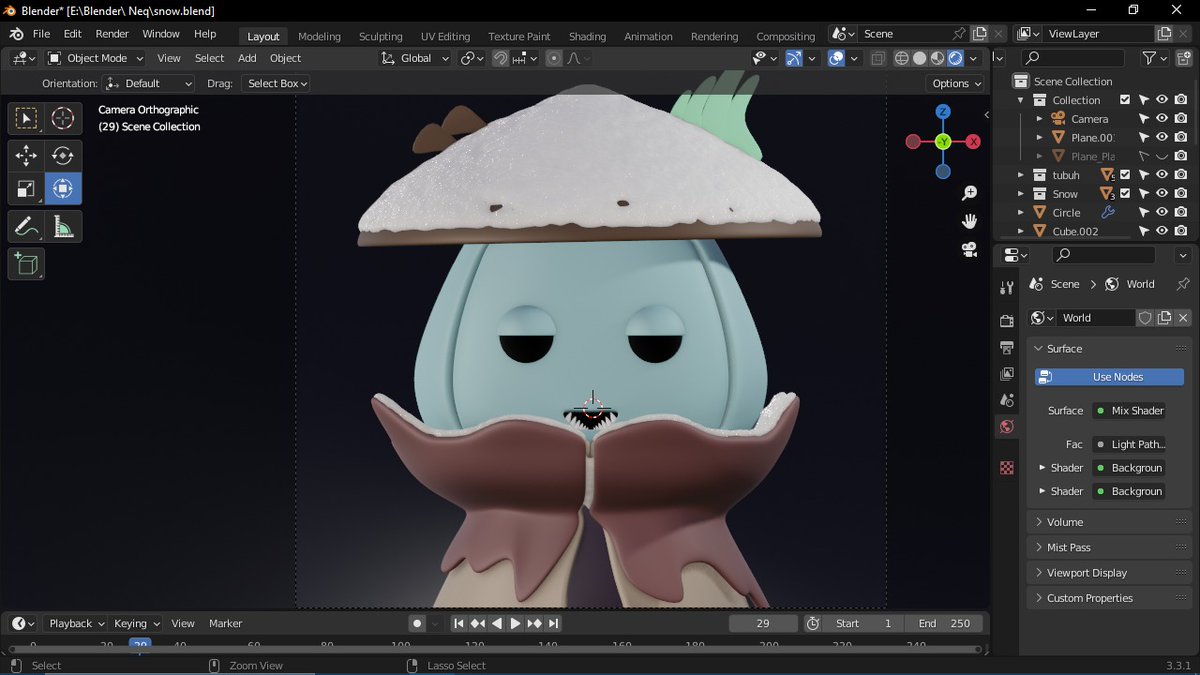This screenshot has height=675, width=1200.
Task: Switch to the Sculpting workspace tab
Action: pyautogui.click(x=380, y=36)
